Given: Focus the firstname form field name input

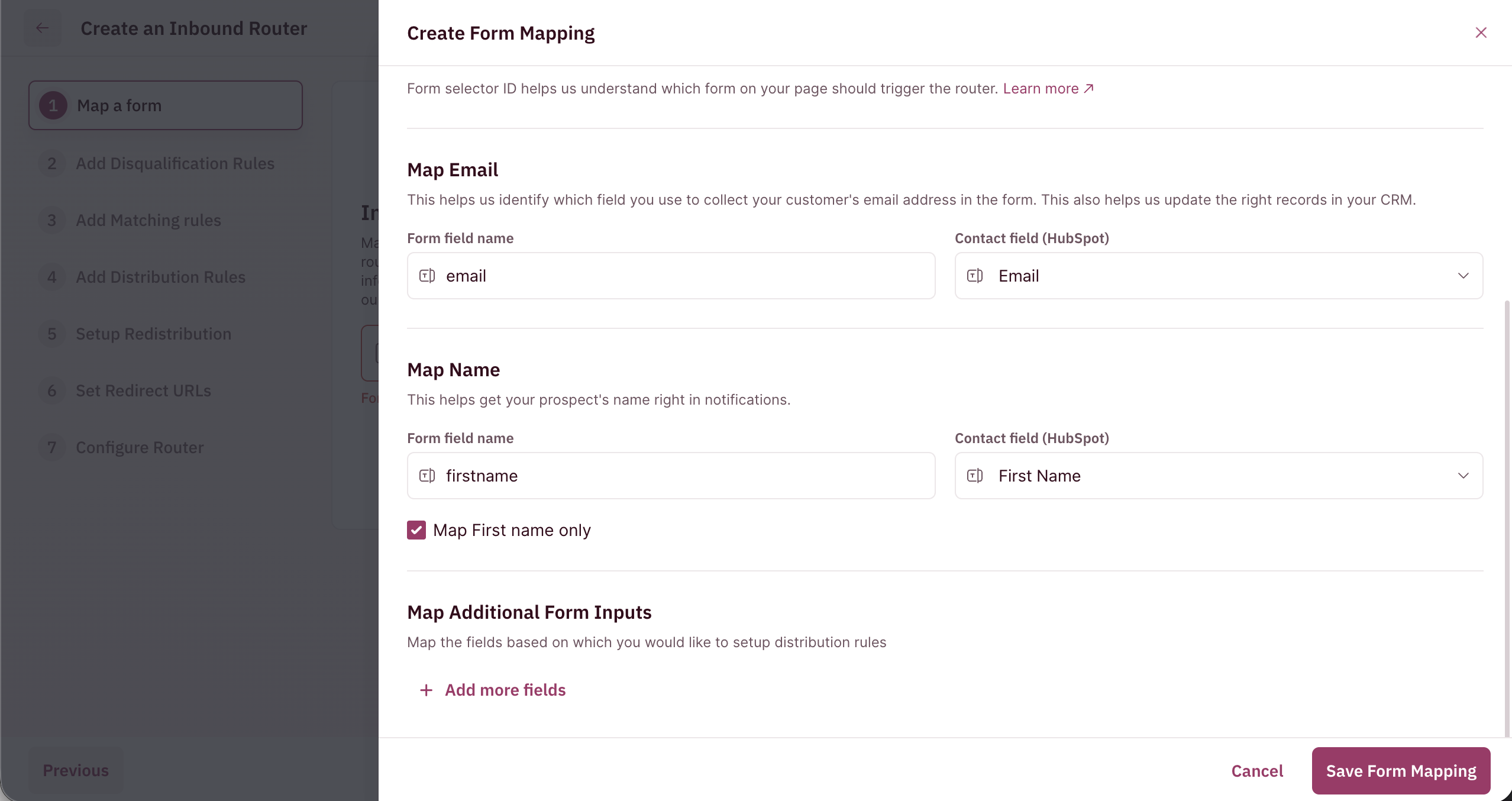Looking at the screenshot, I should point(671,476).
